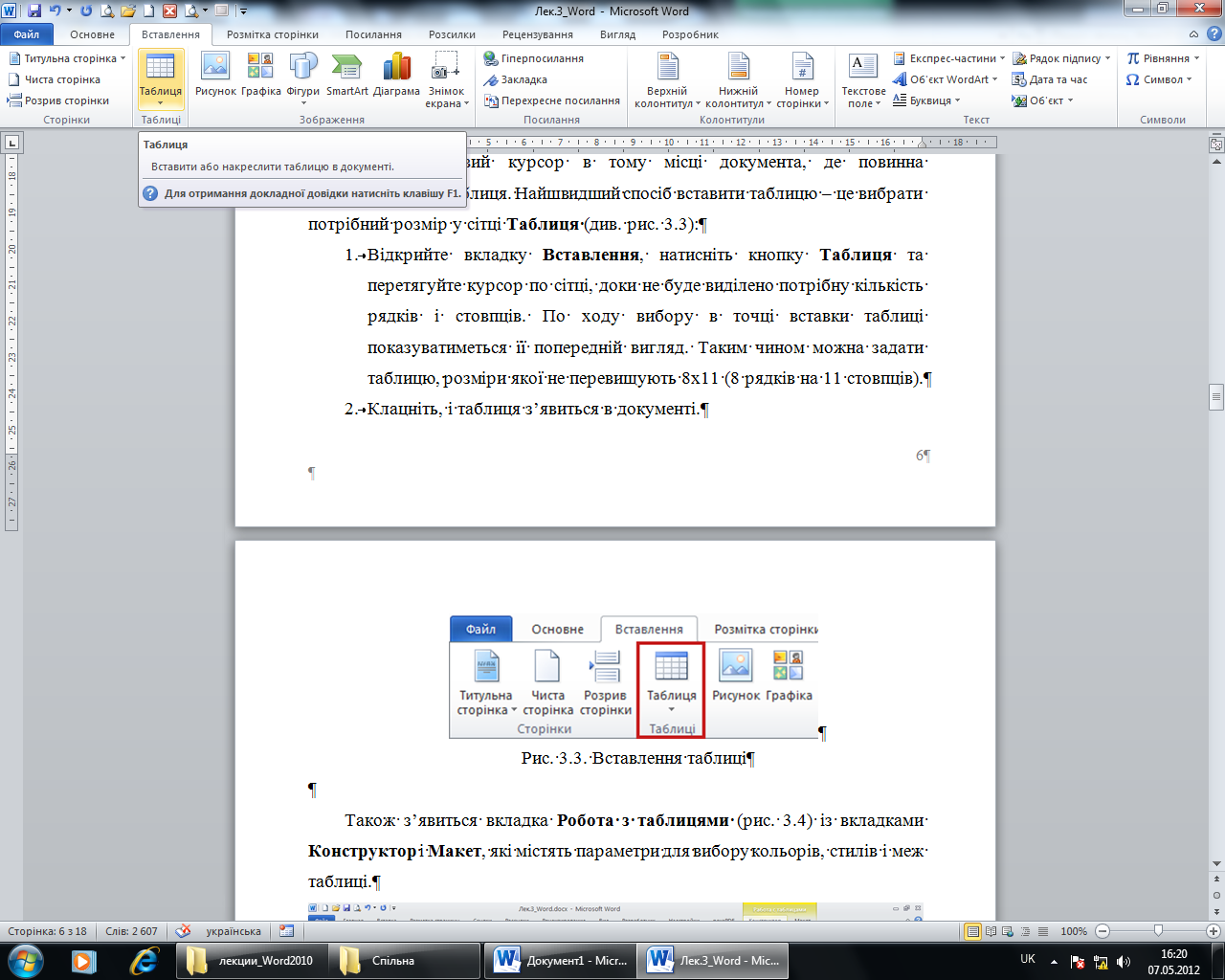1225x980 pixels.
Task: Insert an embedded Об'єкт
Action: [1042, 100]
